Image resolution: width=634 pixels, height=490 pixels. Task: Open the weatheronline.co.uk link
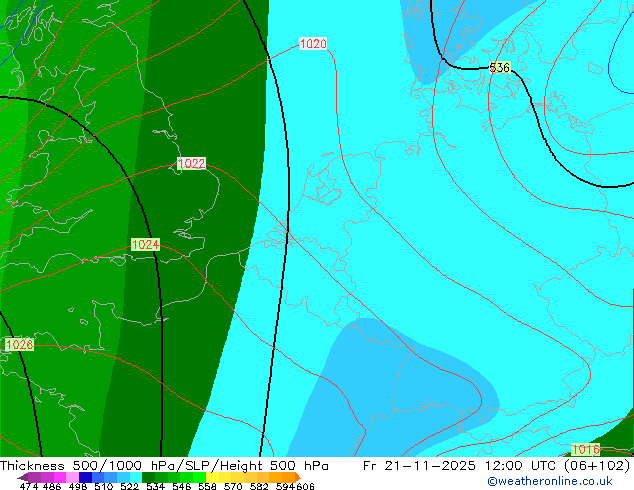click(x=550, y=481)
